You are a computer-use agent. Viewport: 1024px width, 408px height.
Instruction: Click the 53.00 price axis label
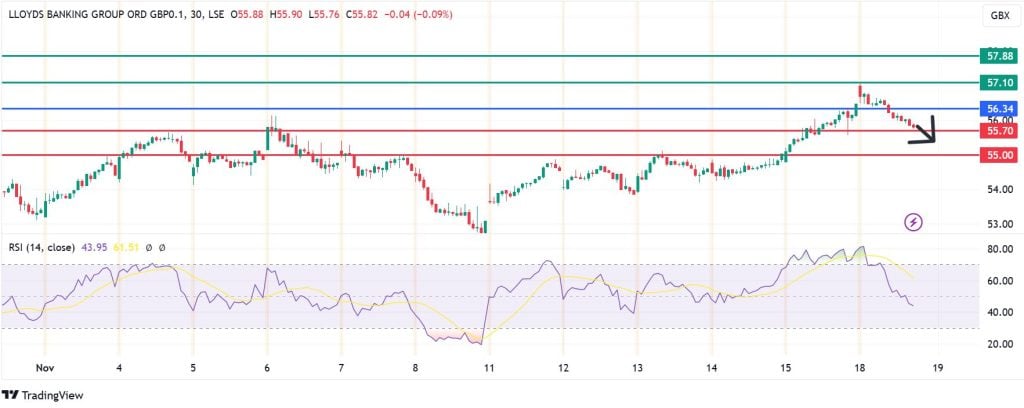1000,224
